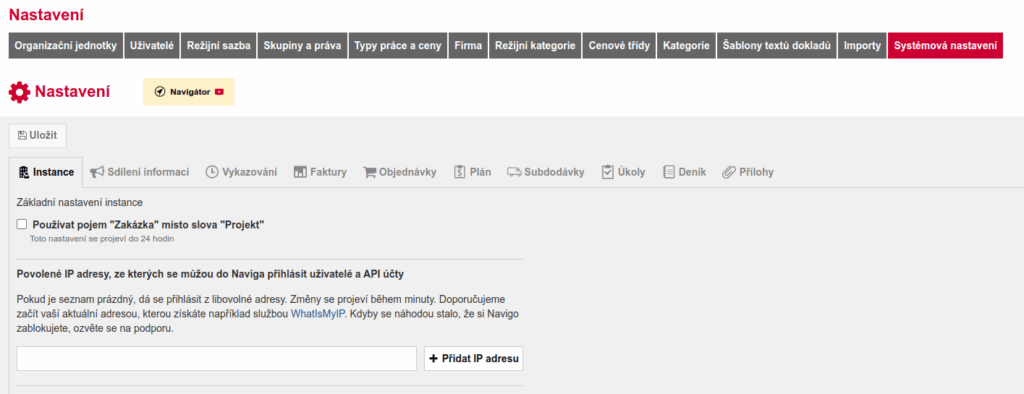
Task: Click the truck icon for Subdodávky
Action: [x=515, y=172]
